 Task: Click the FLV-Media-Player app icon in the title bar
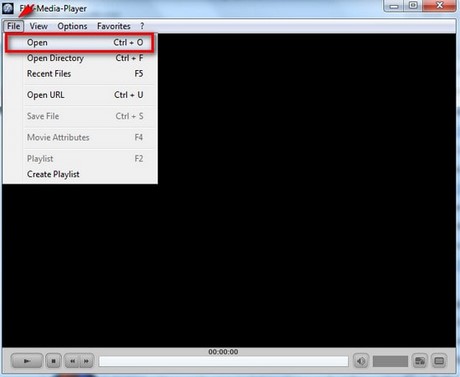click(8, 8)
